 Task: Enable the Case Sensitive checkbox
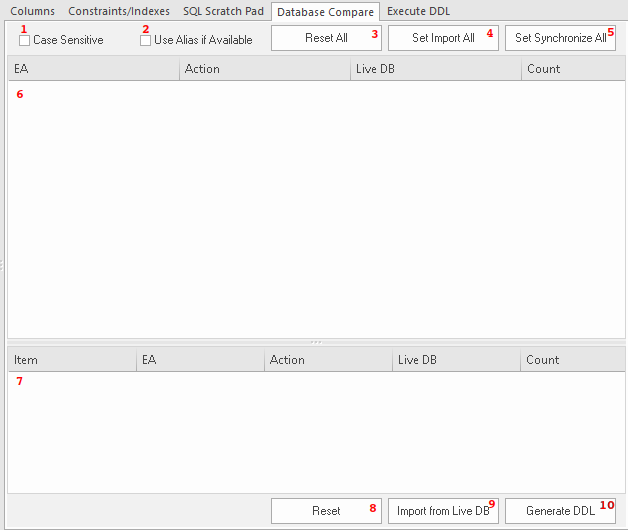(25, 40)
